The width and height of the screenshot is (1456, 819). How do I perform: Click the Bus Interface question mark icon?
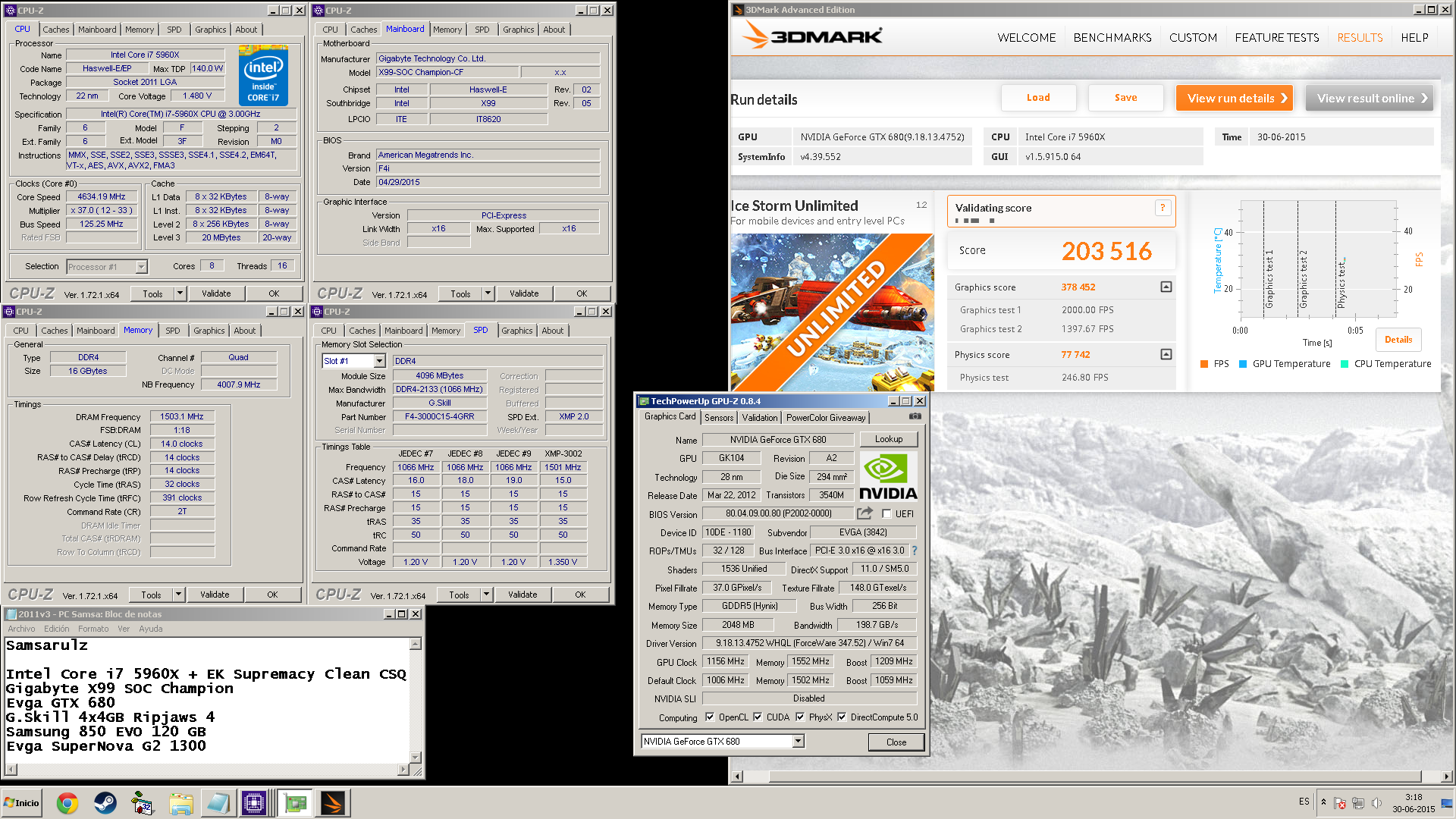[x=914, y=551]
